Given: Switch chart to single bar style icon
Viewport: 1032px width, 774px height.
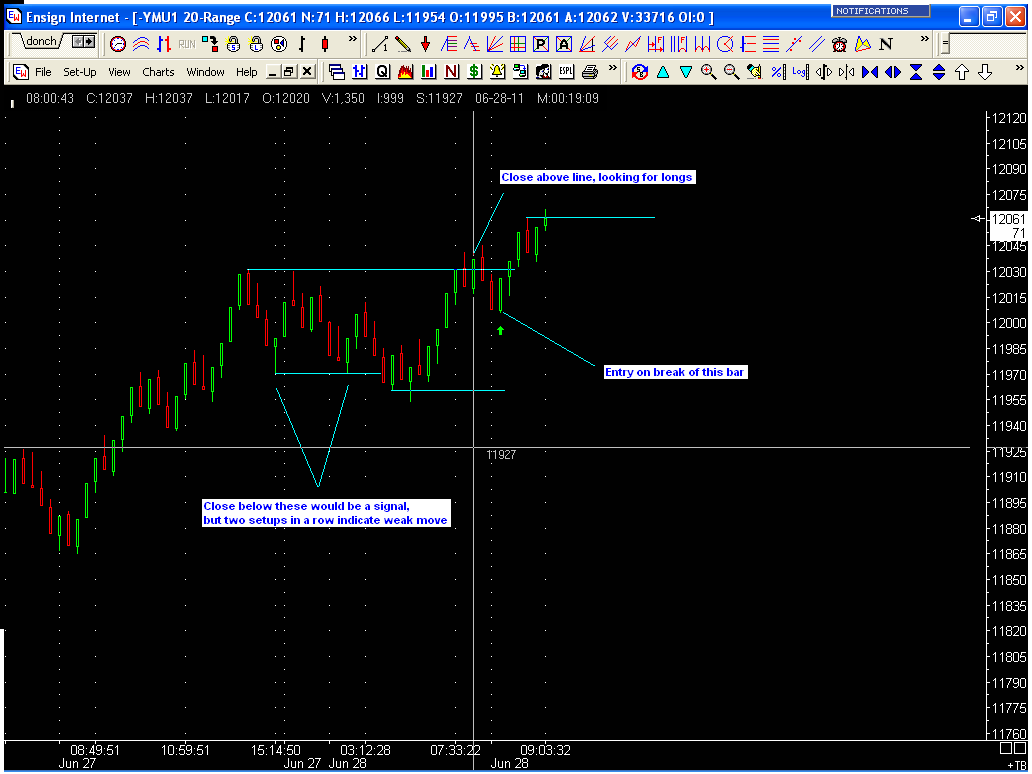Looking at the screenshot, I should [x=302, y=44].
